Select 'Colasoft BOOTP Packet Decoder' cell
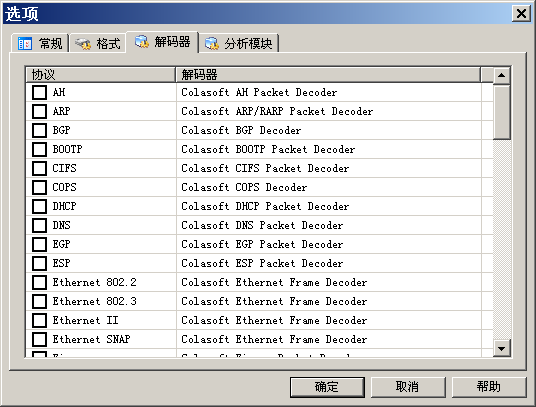The image size is (536, 407). (x=329, y=149)
